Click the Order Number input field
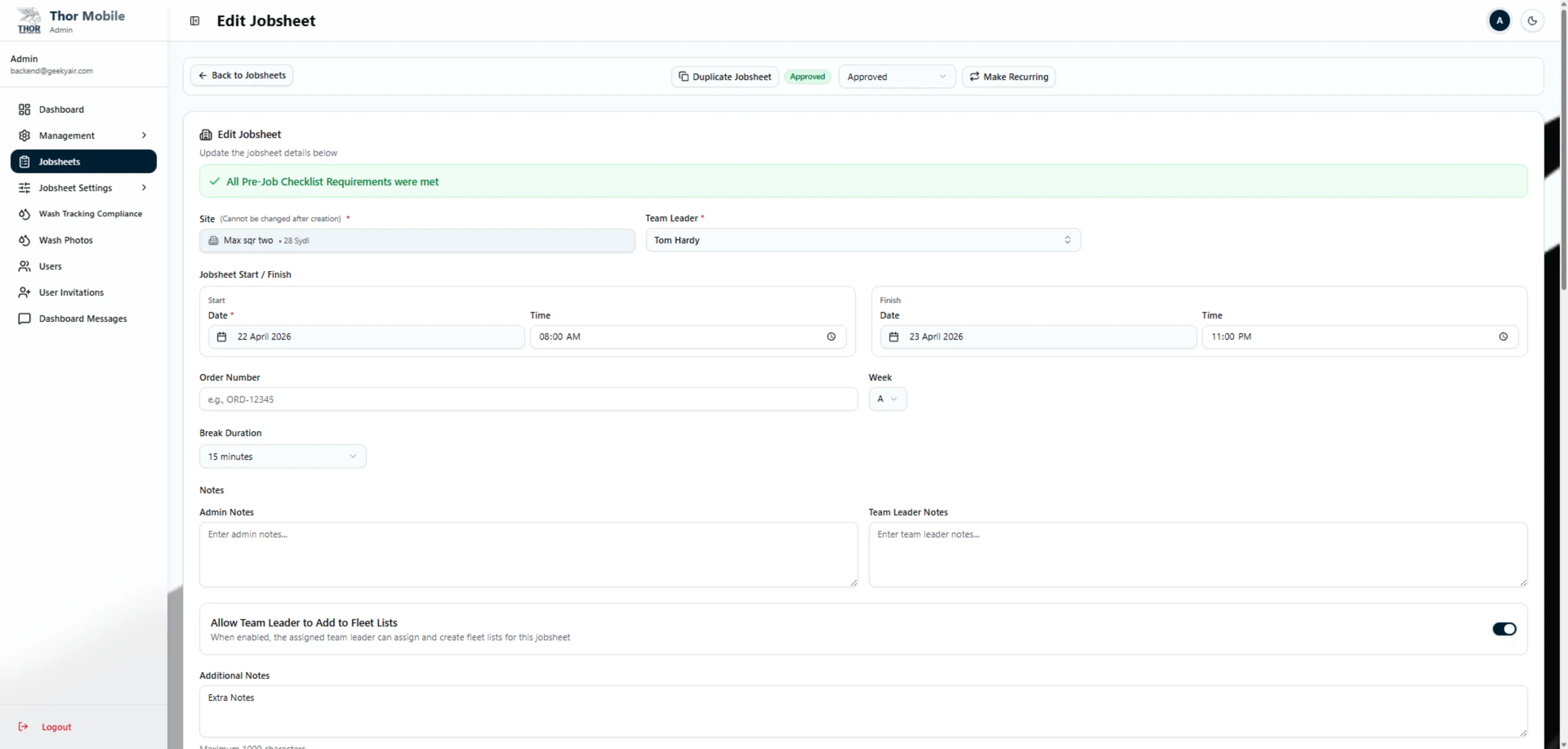1568x749 pixels. coord(528,399)
